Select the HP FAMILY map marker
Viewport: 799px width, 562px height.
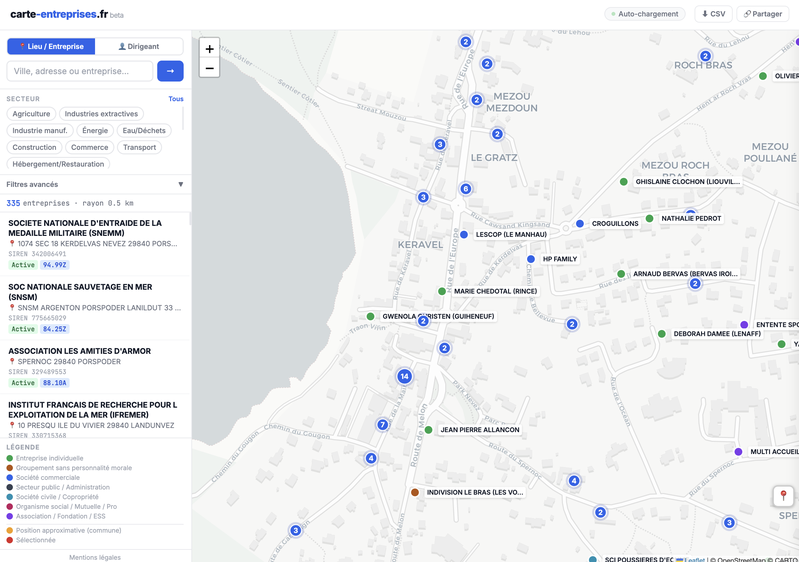[x=531, y=259]
